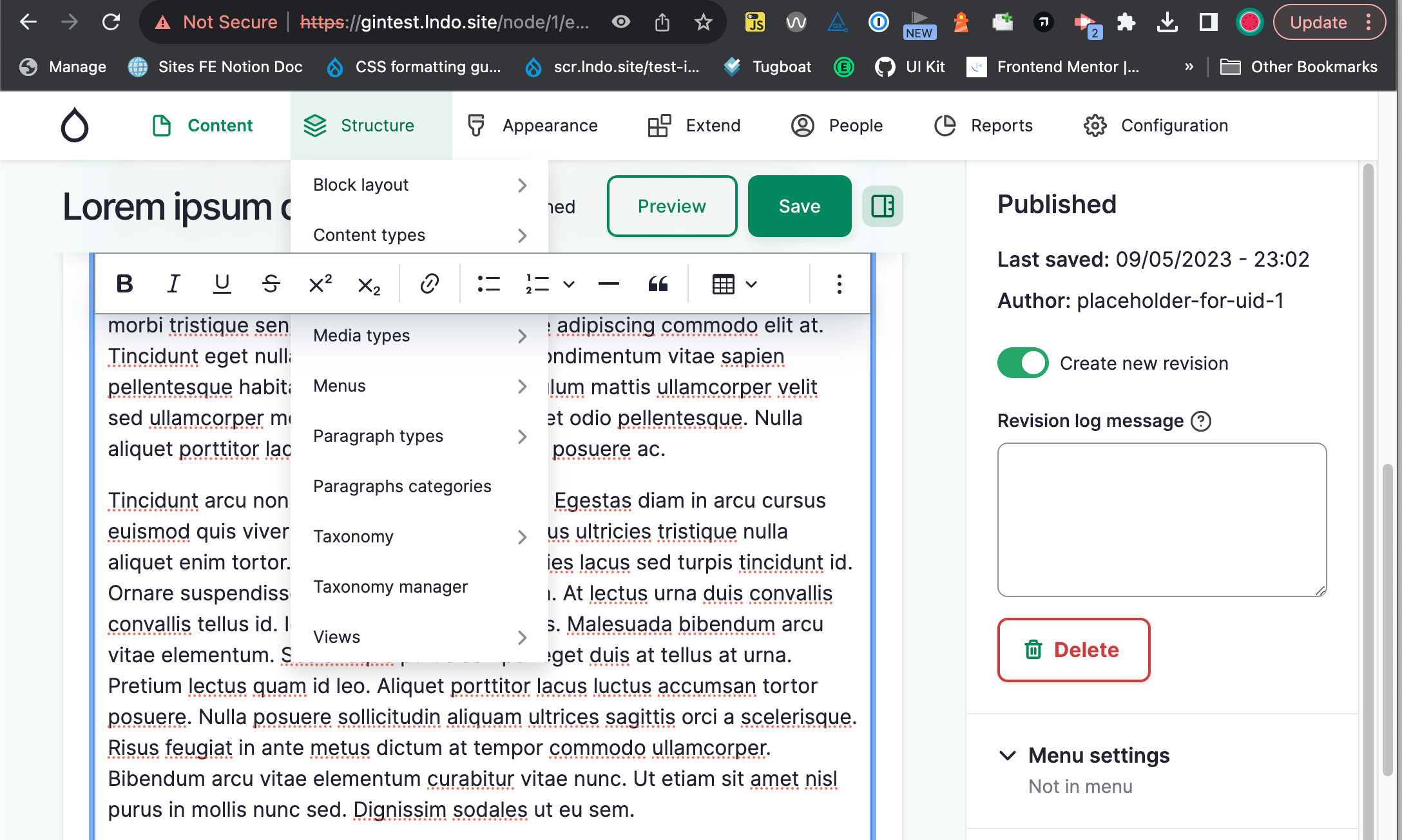Click inside the Revision log message field

tap(1161, 519)
